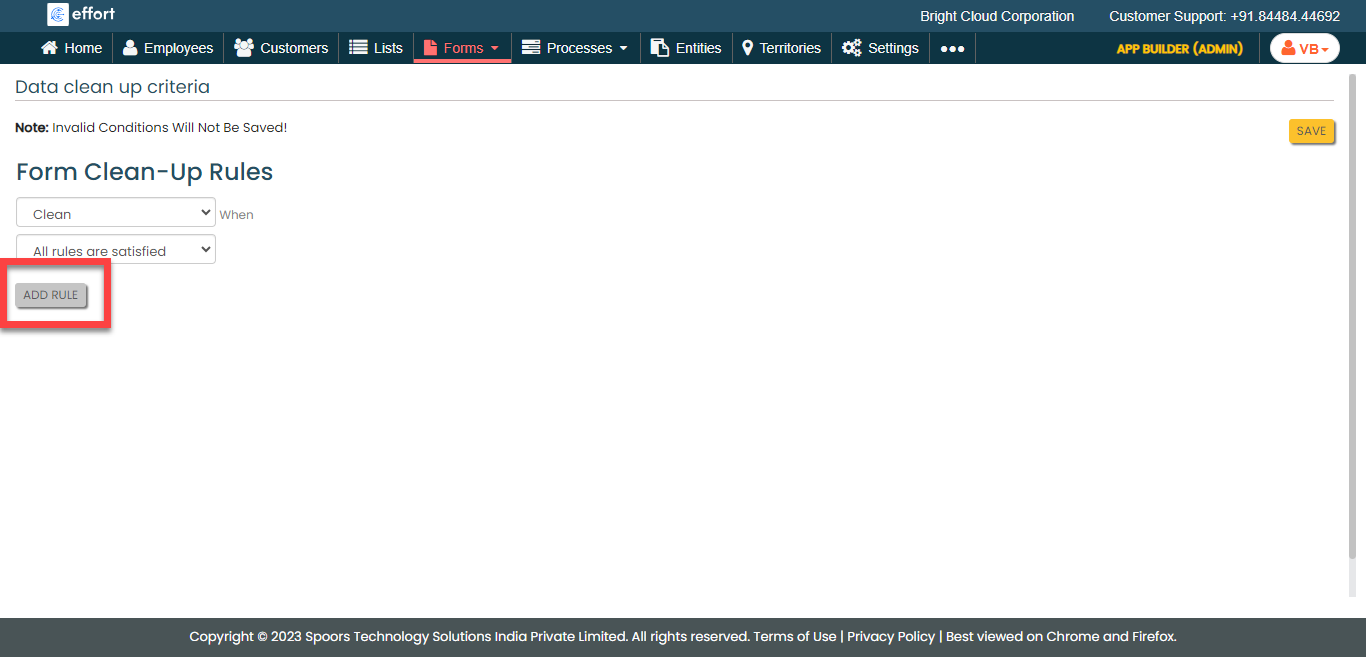The height and width of the screenshot is (657, 1366).
Task: Go to Home via house icon
Action: [49, 48]
